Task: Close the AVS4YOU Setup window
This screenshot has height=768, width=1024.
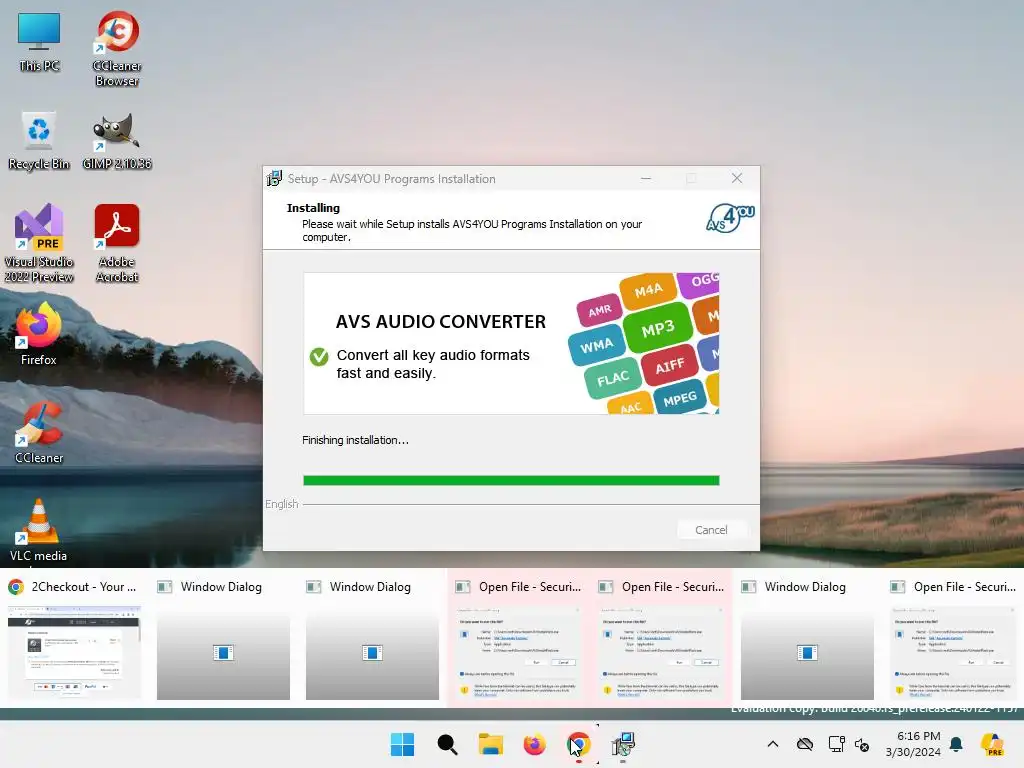Action: 737,178
